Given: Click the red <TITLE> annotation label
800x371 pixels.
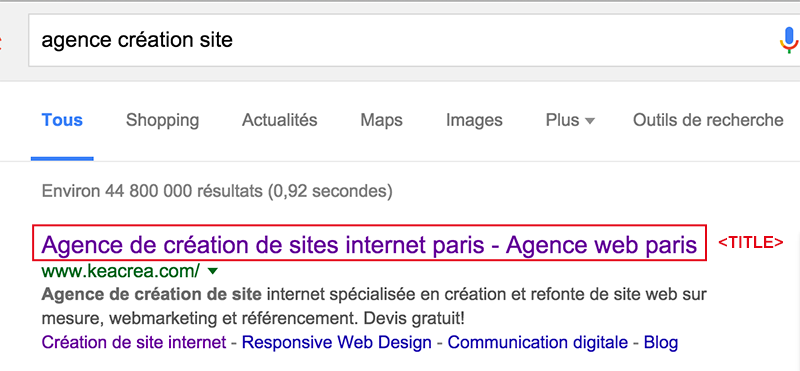Looking at the screenshot, I should coord(751,242).
